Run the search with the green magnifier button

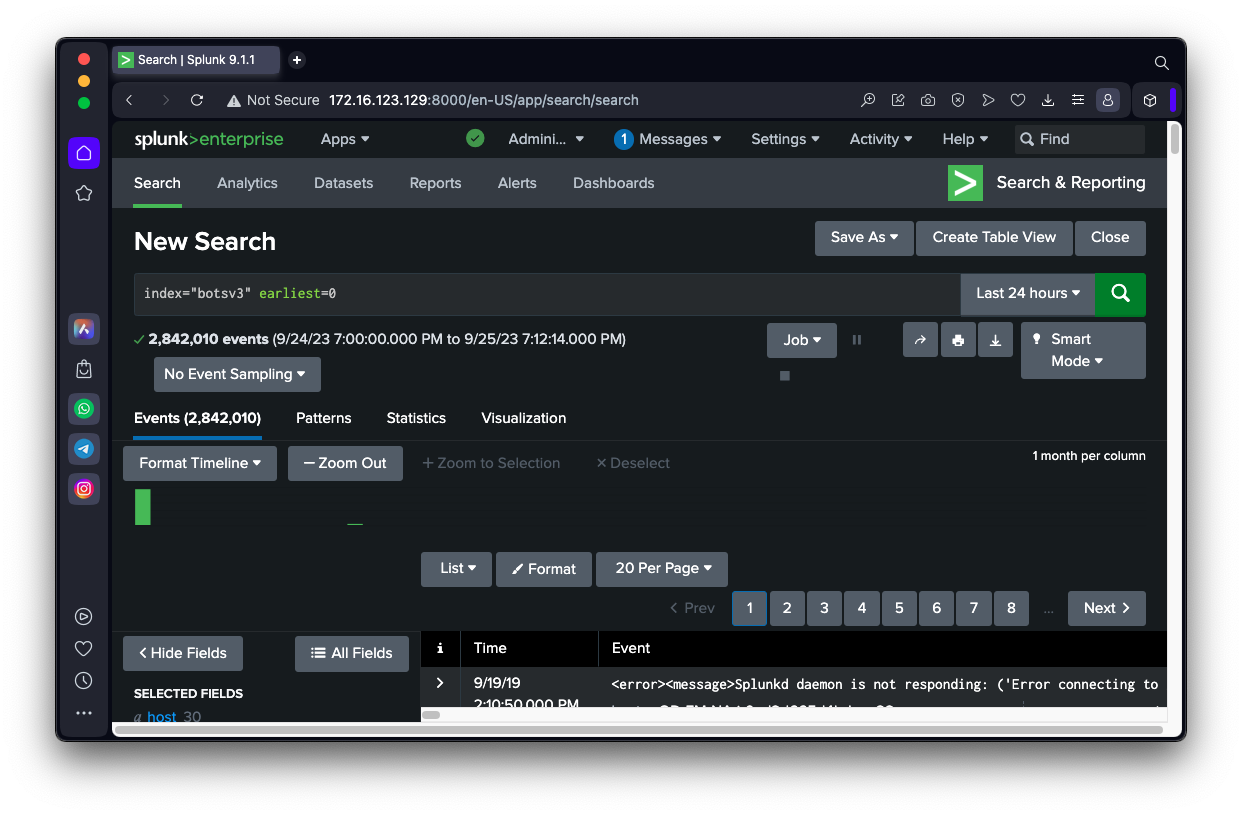point(1120,293)
